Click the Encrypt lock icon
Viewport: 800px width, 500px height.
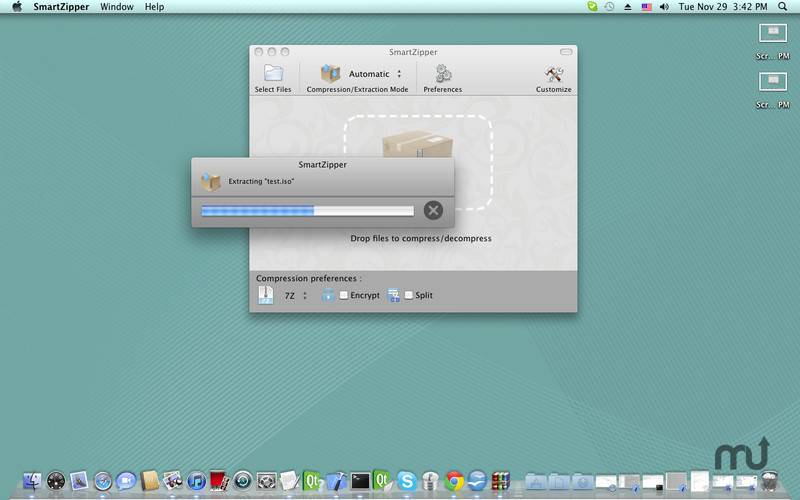pos(328,295)
